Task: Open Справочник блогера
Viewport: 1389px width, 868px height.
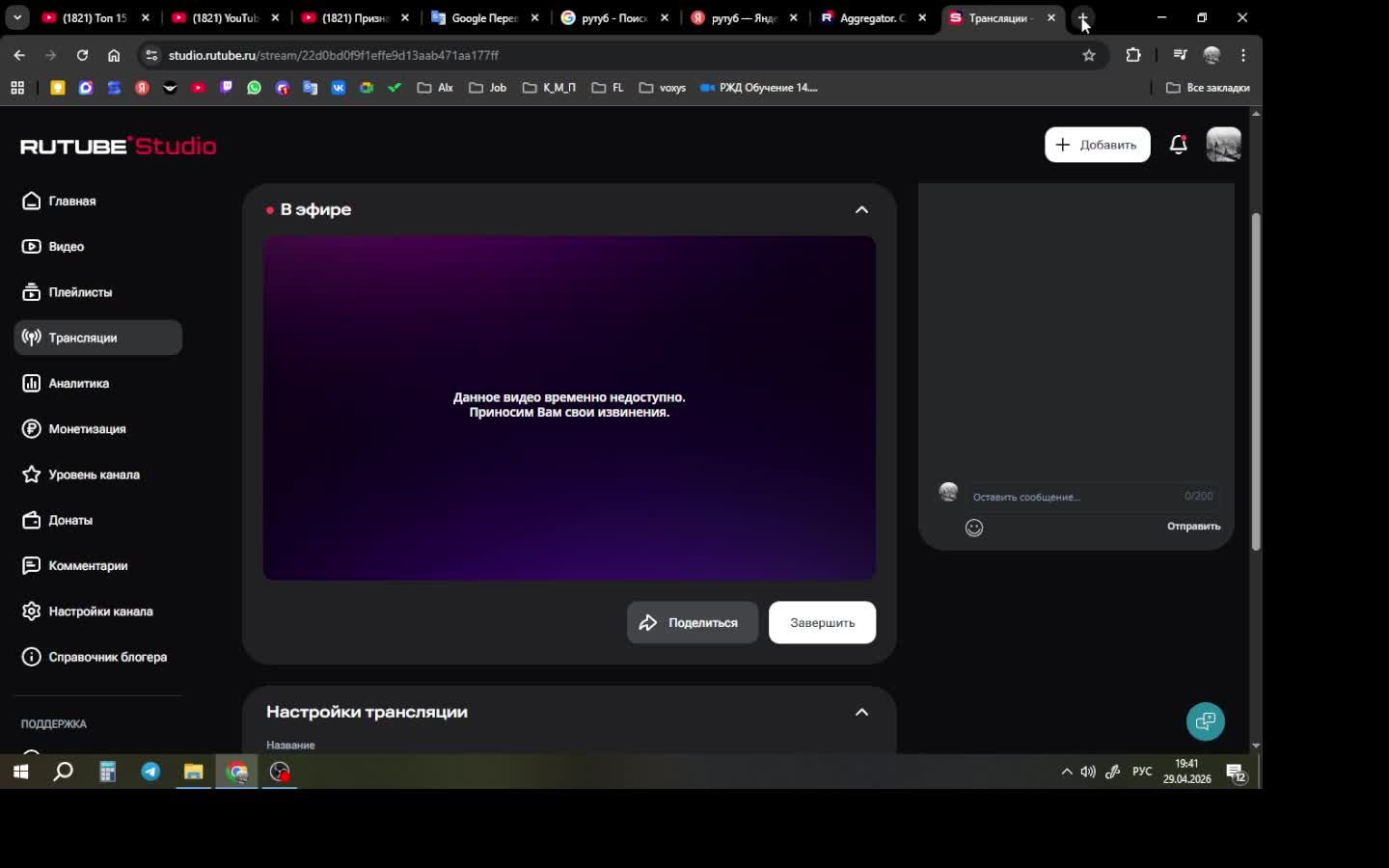Action: pyautogui.click(x=95, y=657)
